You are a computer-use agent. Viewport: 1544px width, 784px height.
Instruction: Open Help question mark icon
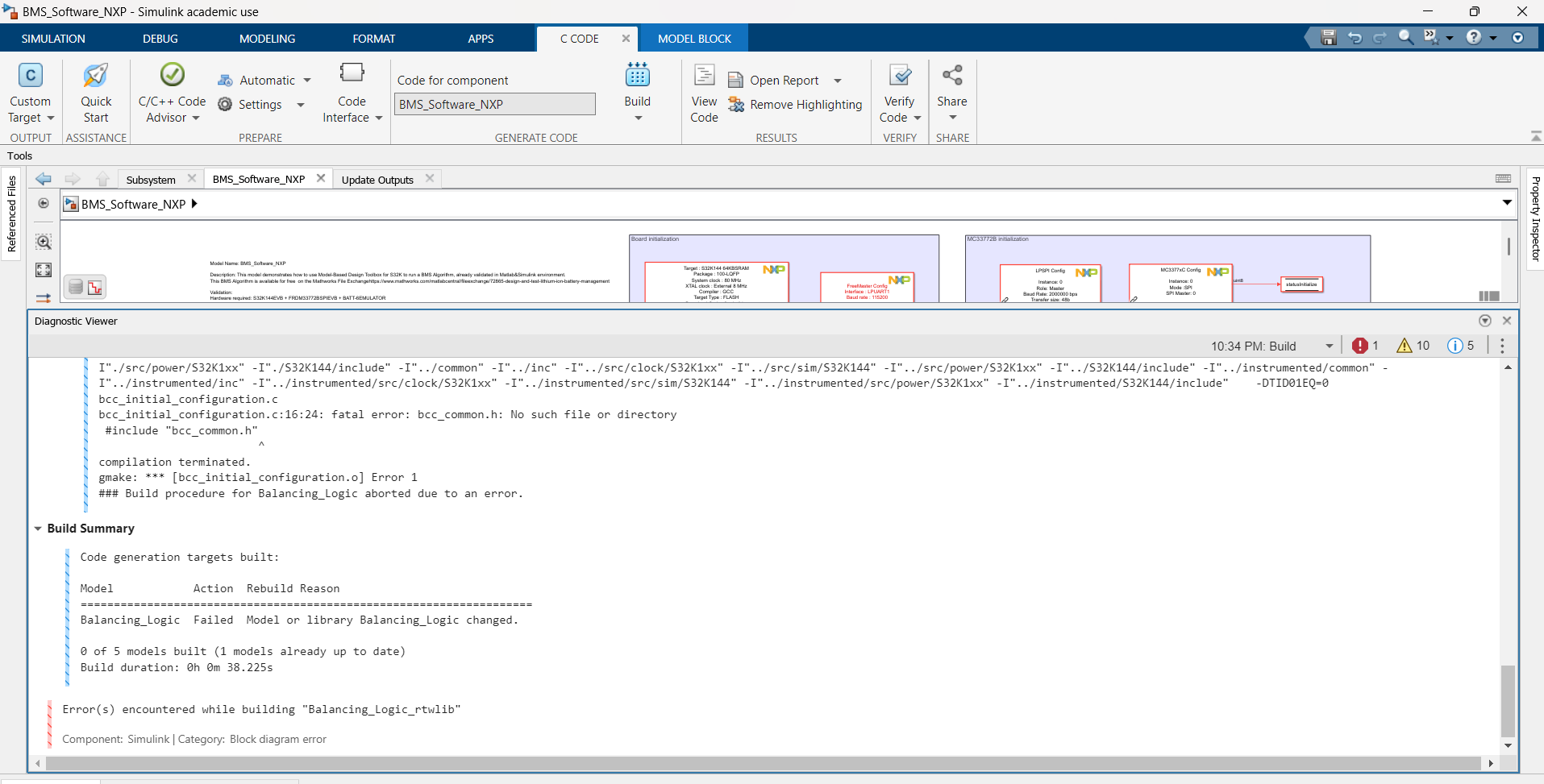pos(1474,37)
